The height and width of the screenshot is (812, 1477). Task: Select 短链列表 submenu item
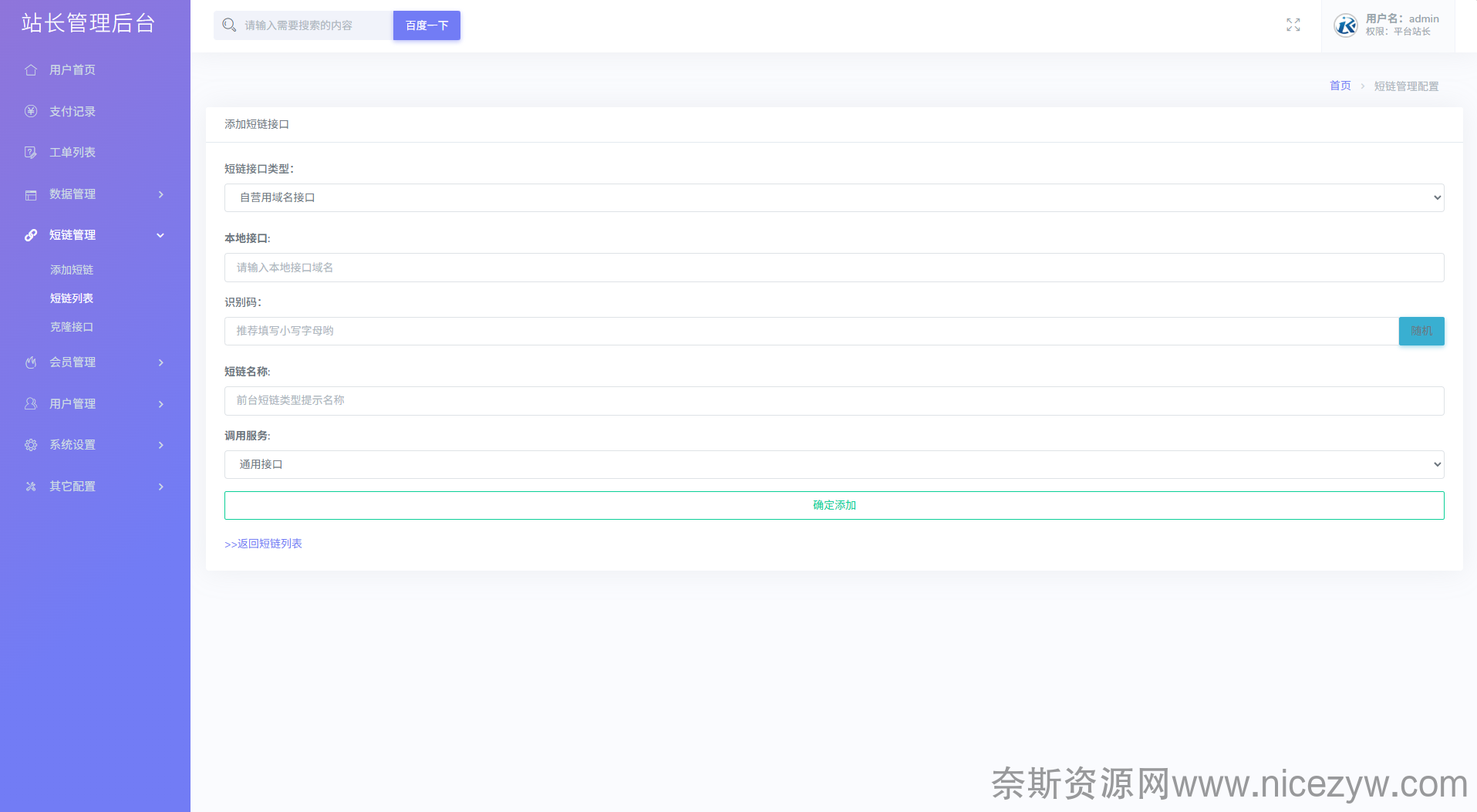tap(72, 298)
